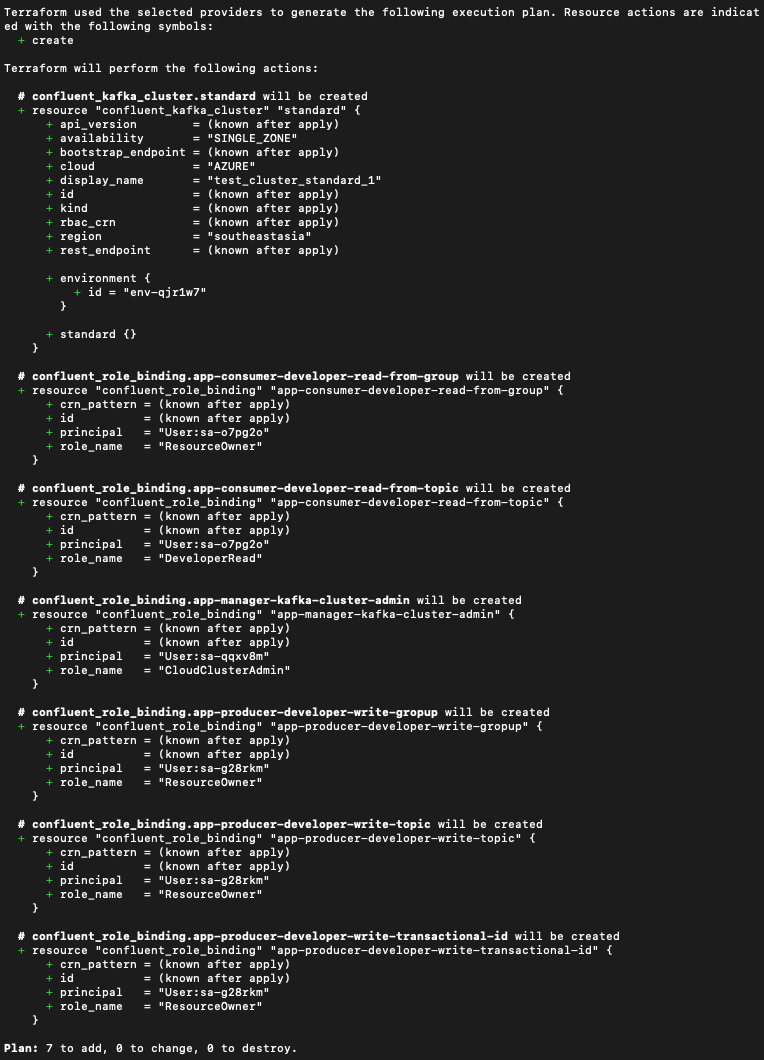The width and height of the screenshot is (764, 1060).
Task: Click the app-producer-developer-write-topic heading
Action: [231, 824]
